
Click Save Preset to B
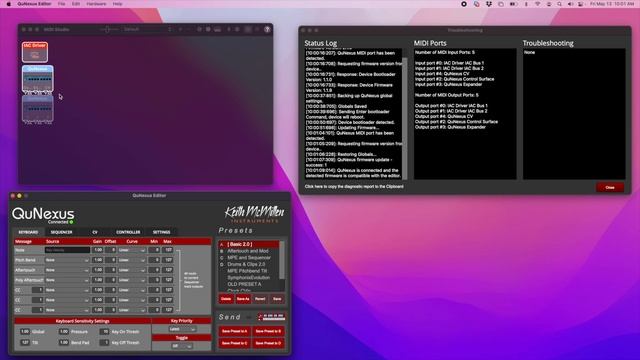click(268, 331)
